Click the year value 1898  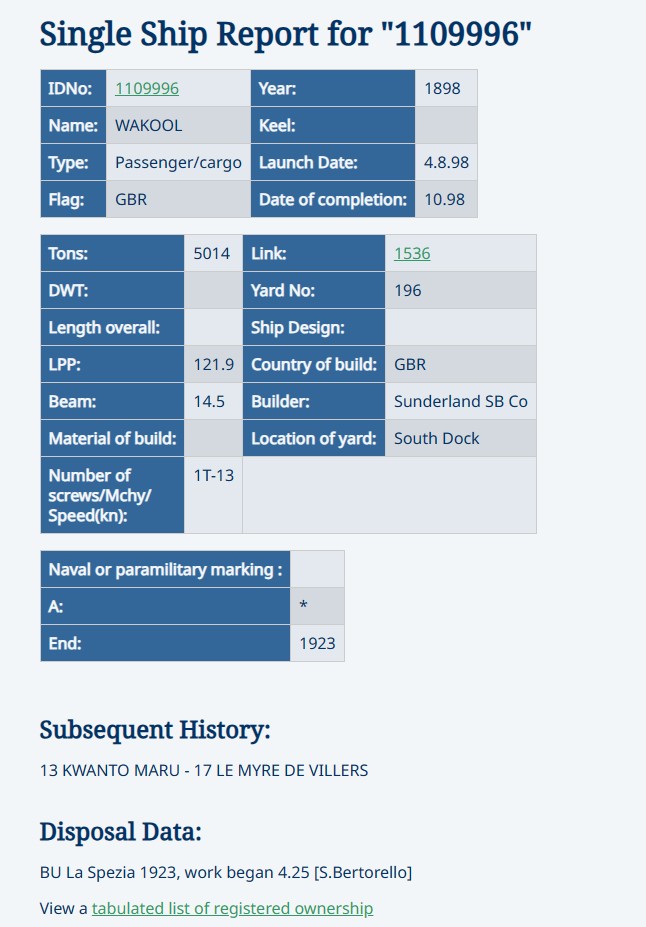[x=442, y=88]
